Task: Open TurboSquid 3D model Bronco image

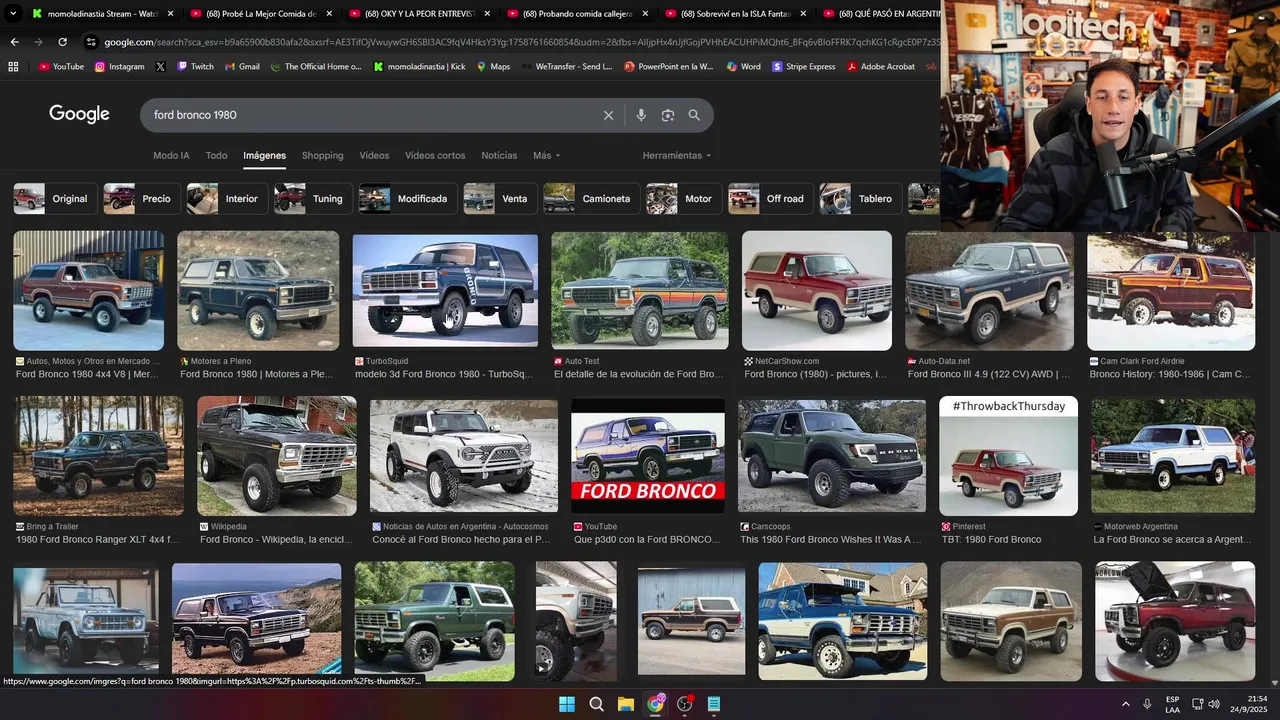Action: pyautogui.click(x=445, y=291)
